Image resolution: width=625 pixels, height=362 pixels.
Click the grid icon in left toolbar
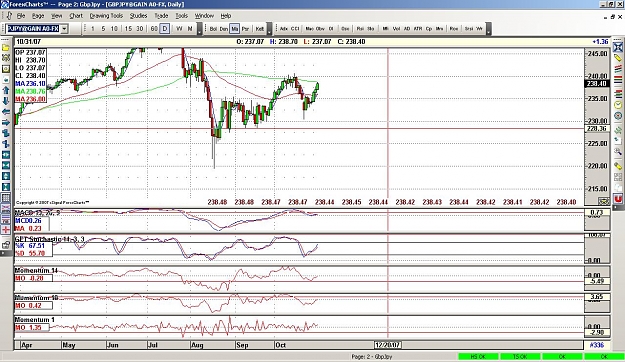pos(6,198)
